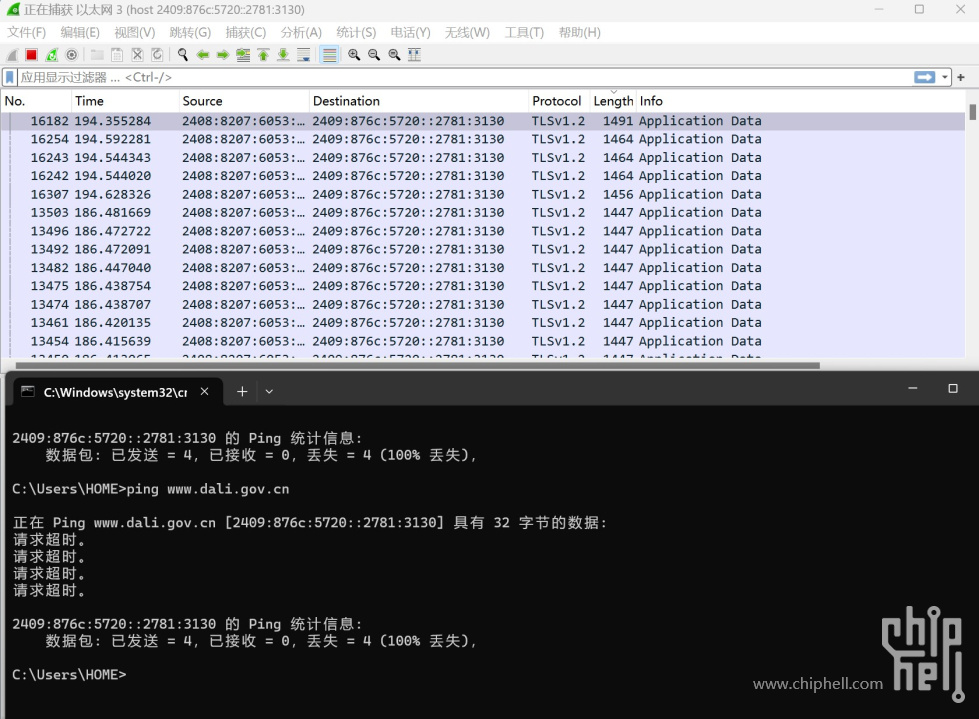Open the 无线(W) menu
Image resolution: width=979 pixels, height=719 pixels.
tap(467, 32)
